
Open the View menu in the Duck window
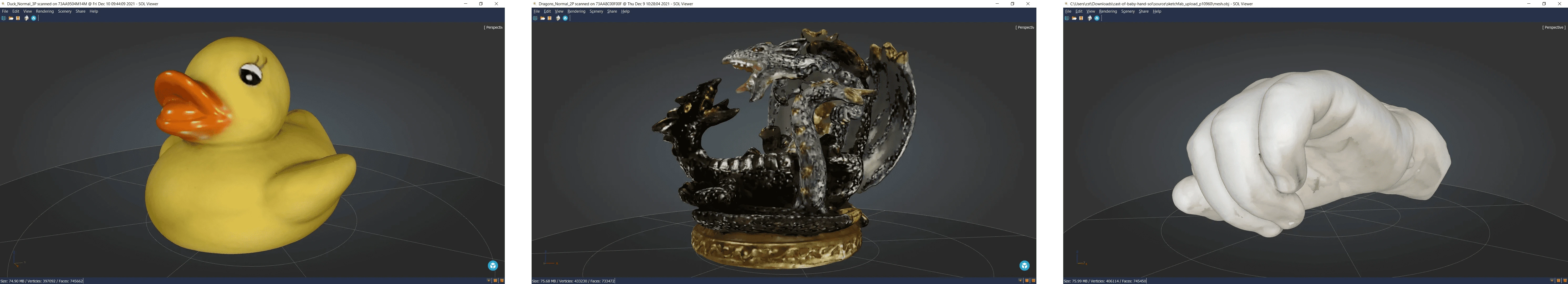[x=27, y=11]
